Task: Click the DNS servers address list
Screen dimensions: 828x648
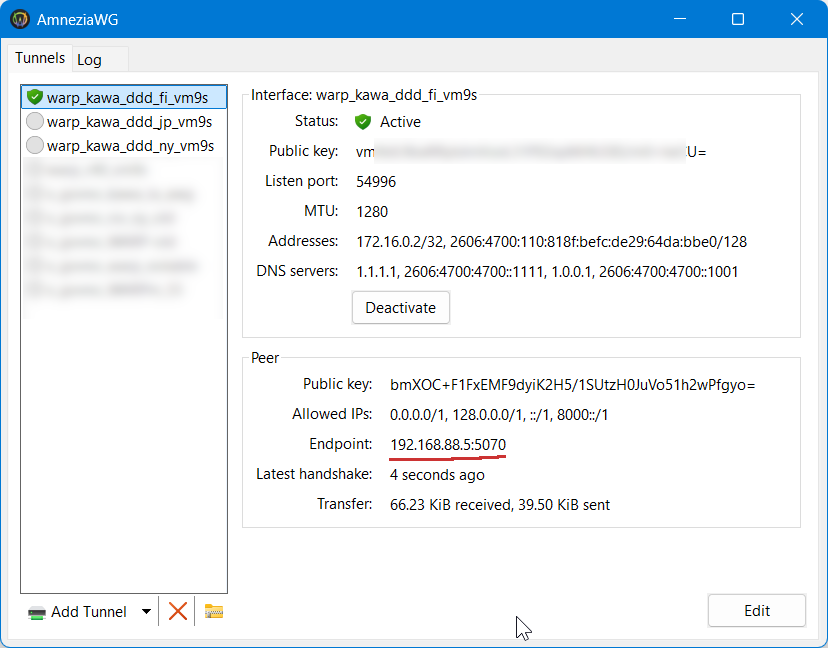Action: click(547, 271)
